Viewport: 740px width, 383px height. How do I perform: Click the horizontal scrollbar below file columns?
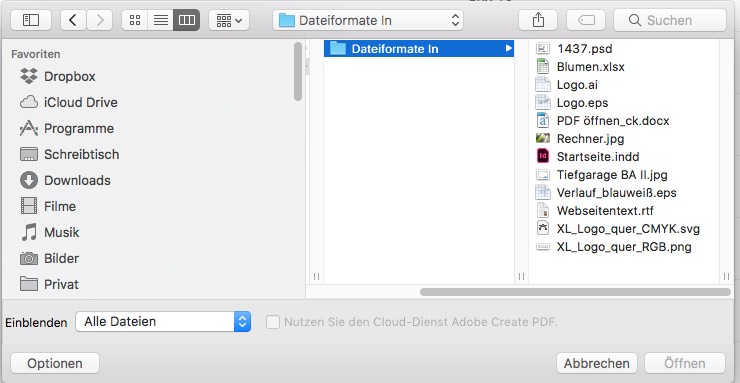pyautogui.click(x=575, y=292)
